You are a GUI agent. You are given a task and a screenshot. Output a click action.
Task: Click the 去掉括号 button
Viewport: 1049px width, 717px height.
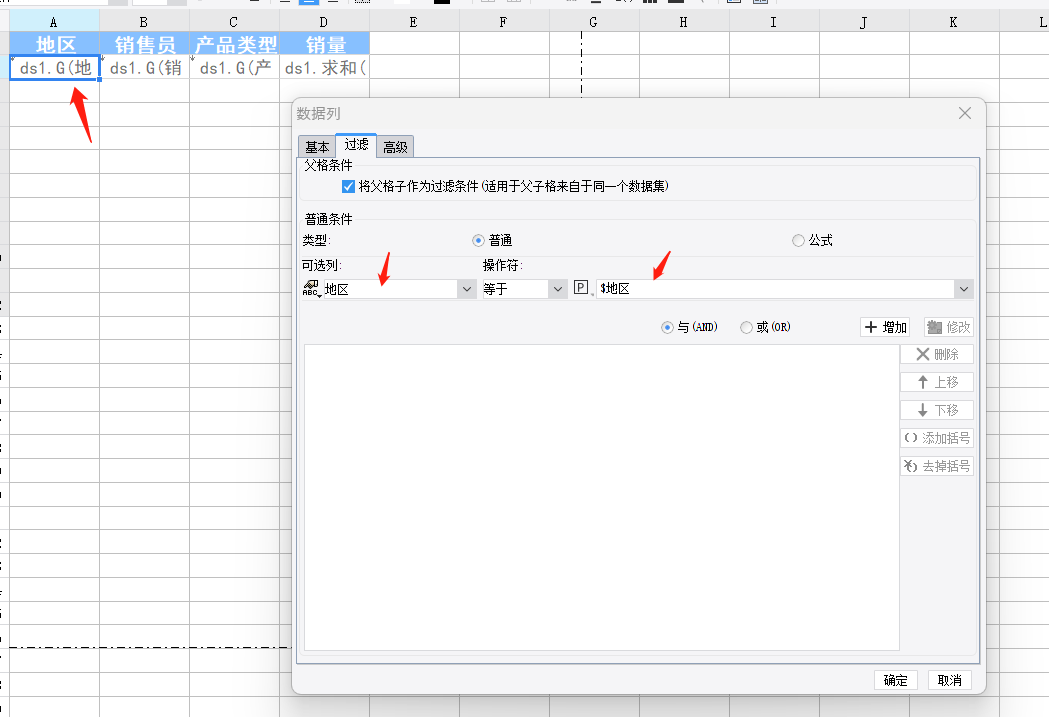[x=937, y=466]
